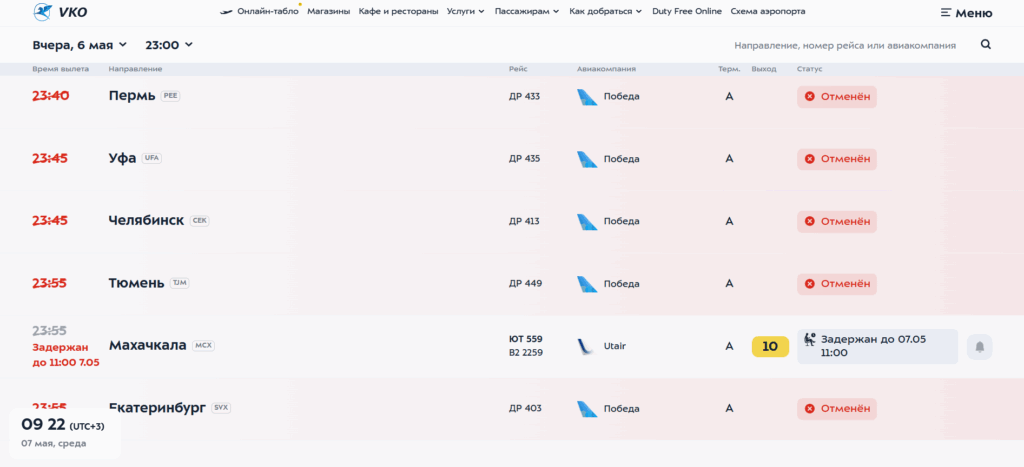1024x467 pixels.
Task: Click flight number ЮТ 559
Action: tap(526, 339)
